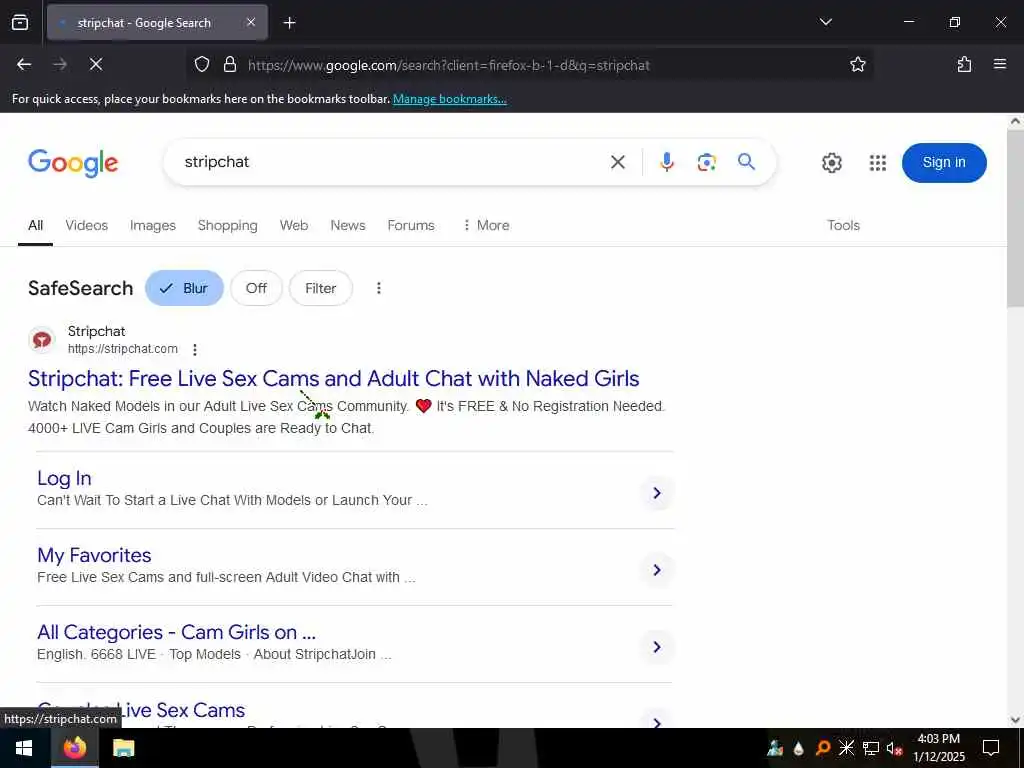Open File Explorer from the taskbar

click(x=123, y=748)
